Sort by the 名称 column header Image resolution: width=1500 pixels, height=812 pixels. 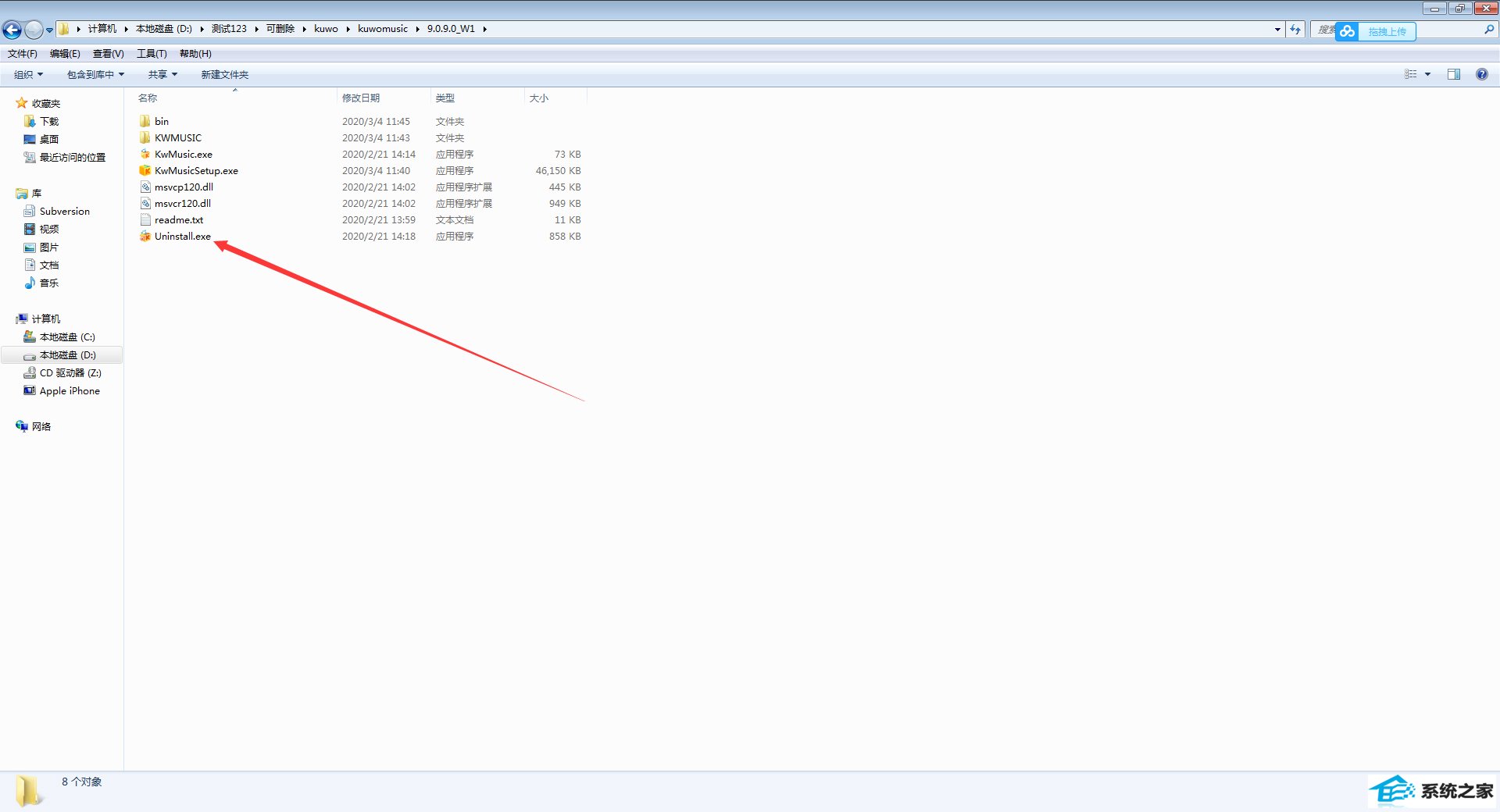pyautogui.click(x=148, y=98)
